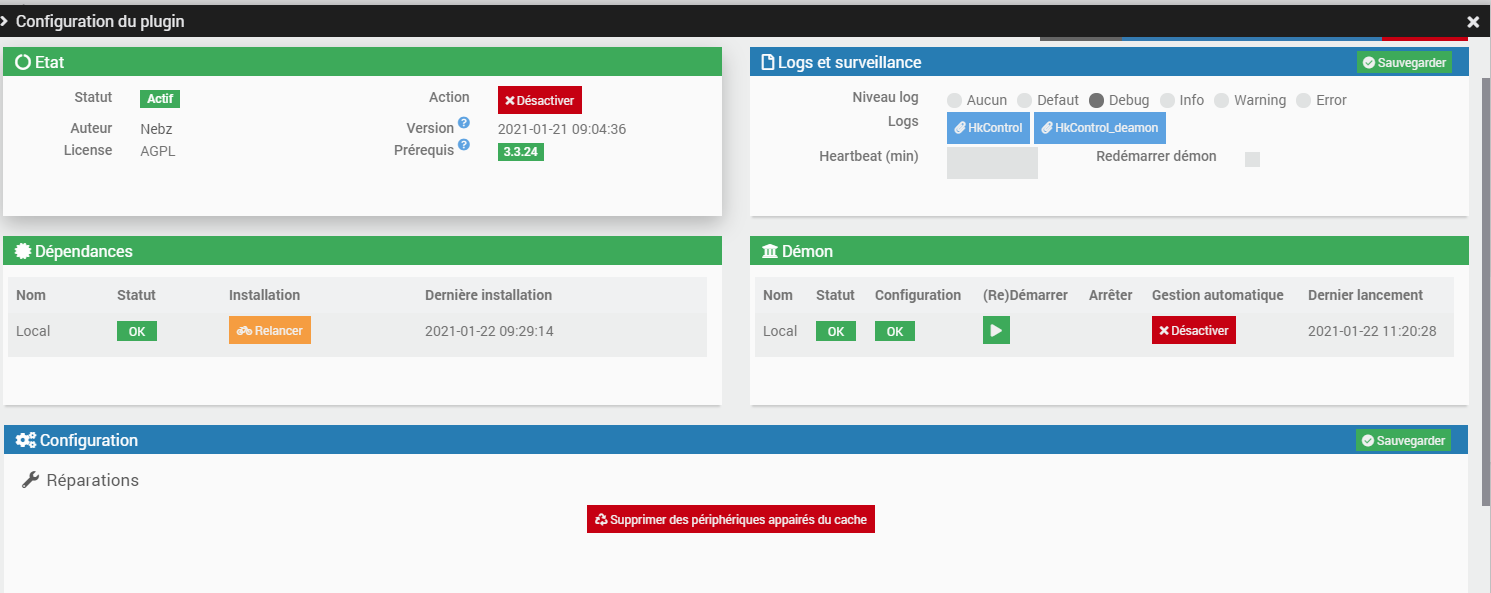
Task: Click the Démon header building icon
Action: coord(770,252)
